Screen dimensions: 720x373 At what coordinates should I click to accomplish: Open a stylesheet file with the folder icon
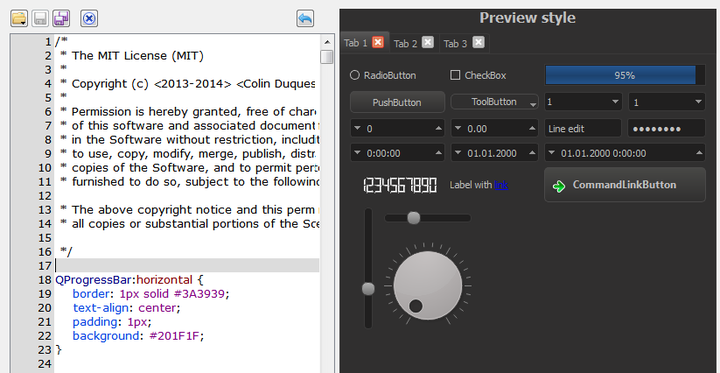click(x=19, y=18)
